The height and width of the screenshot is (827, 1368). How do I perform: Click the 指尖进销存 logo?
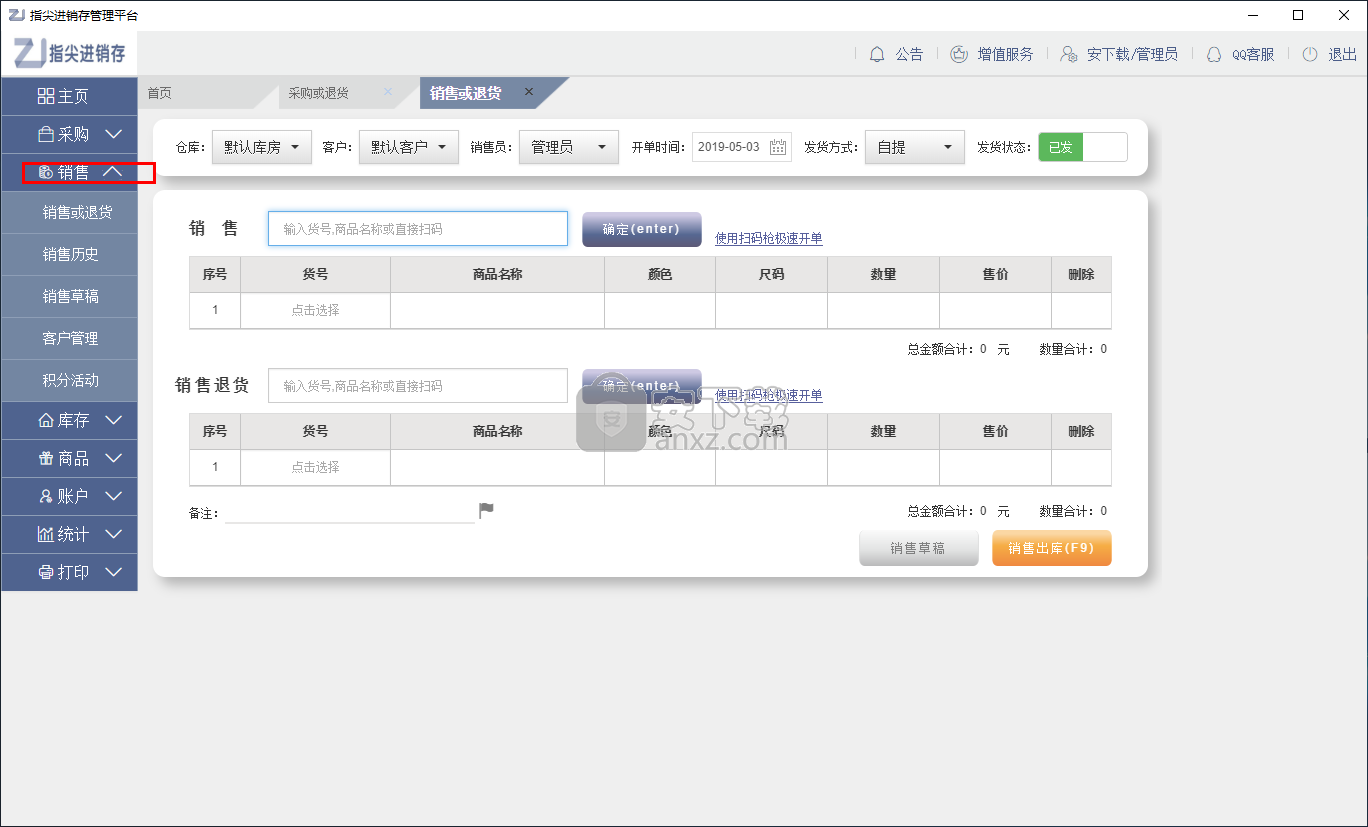coord(70,54)
